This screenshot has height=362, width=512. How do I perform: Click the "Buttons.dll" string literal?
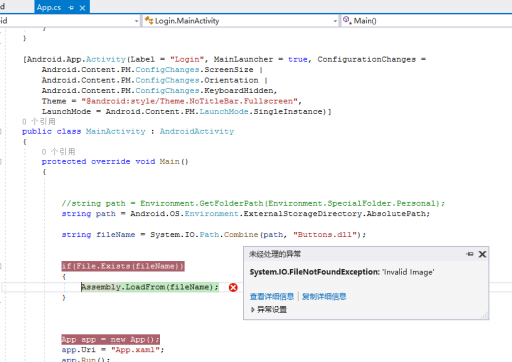(x=325, y=235)
